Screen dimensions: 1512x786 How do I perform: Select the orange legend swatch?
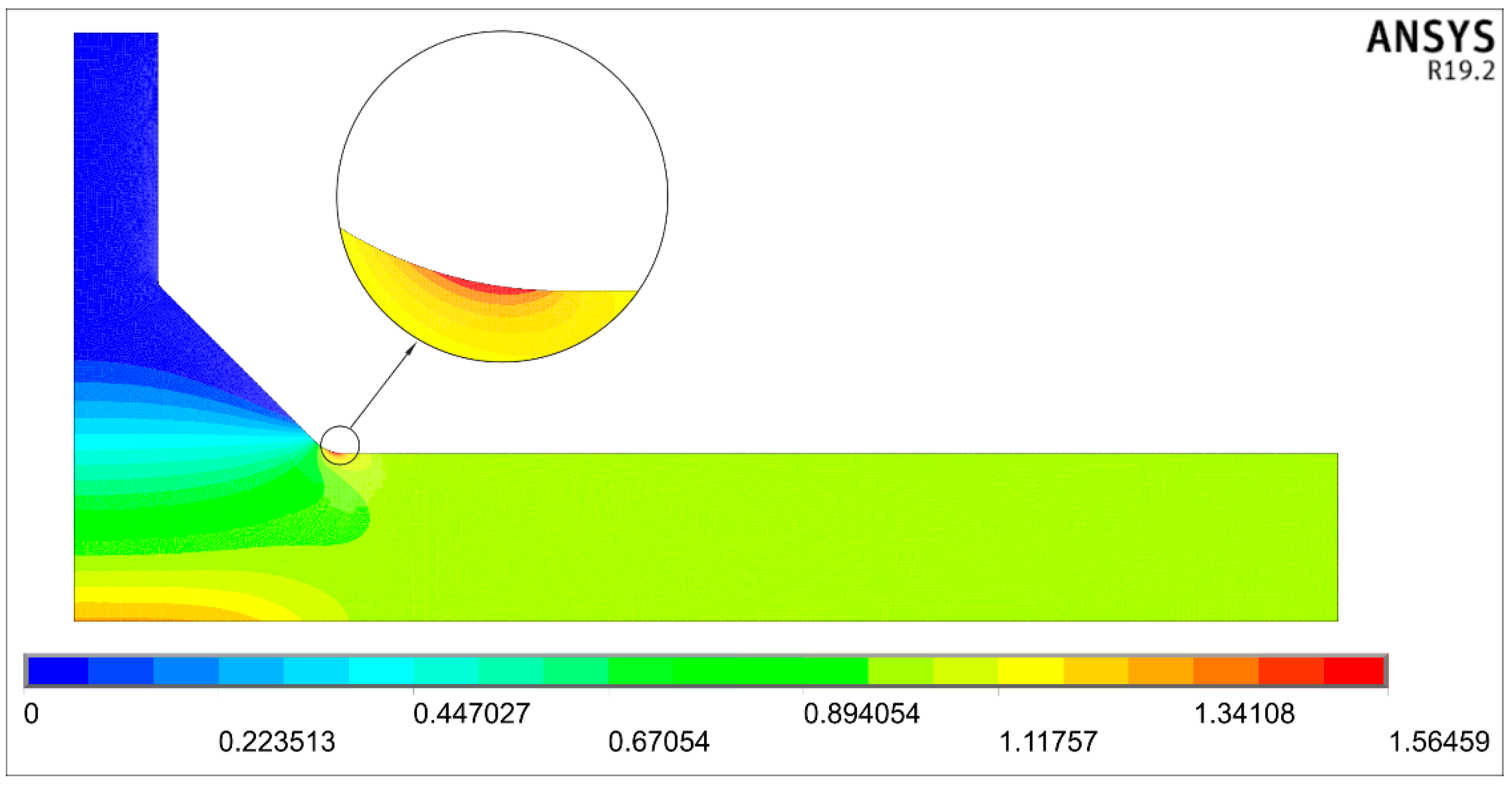1160,670
